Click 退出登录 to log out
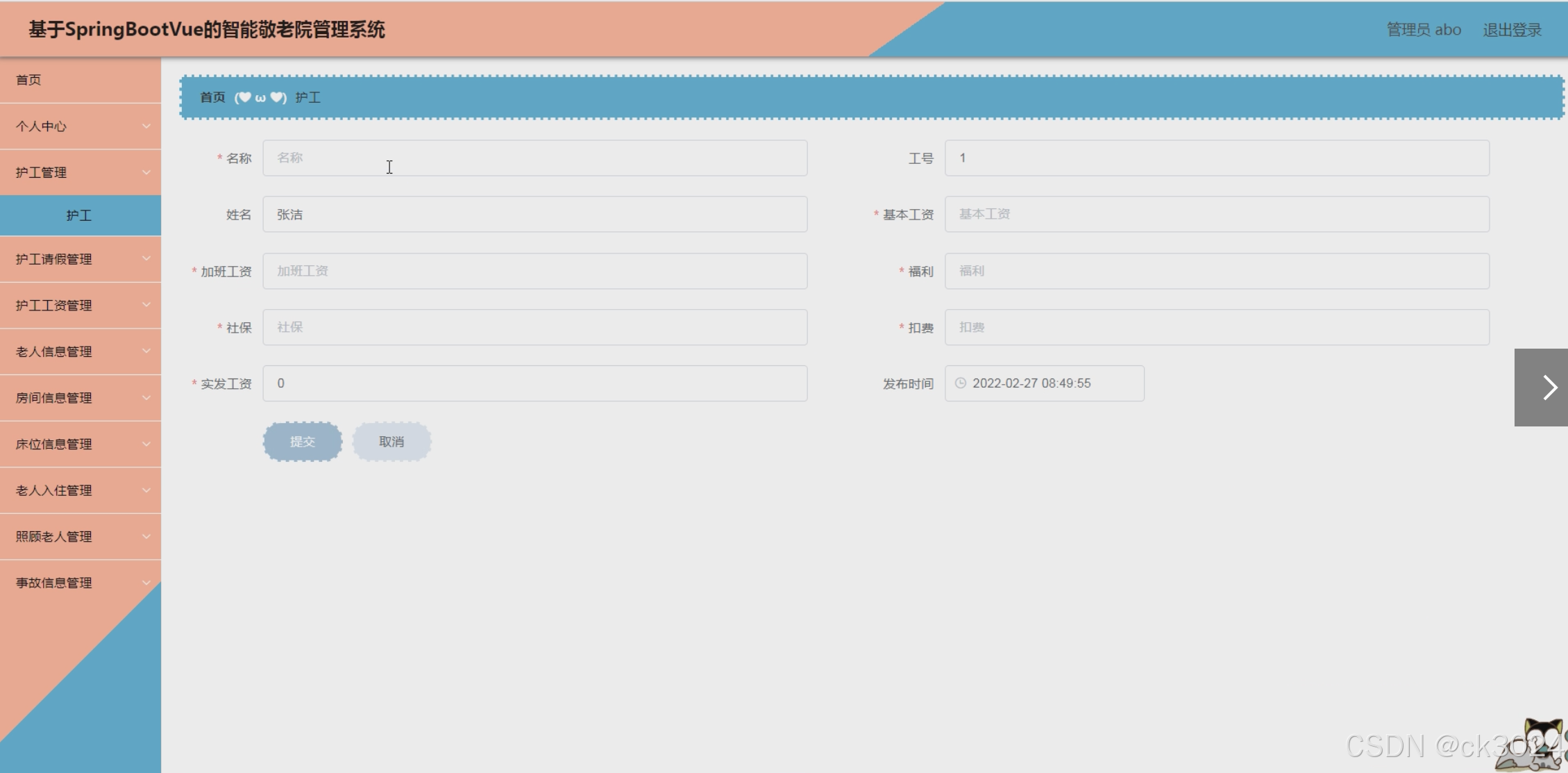 pyautogui.click(x=1512, y=30)
